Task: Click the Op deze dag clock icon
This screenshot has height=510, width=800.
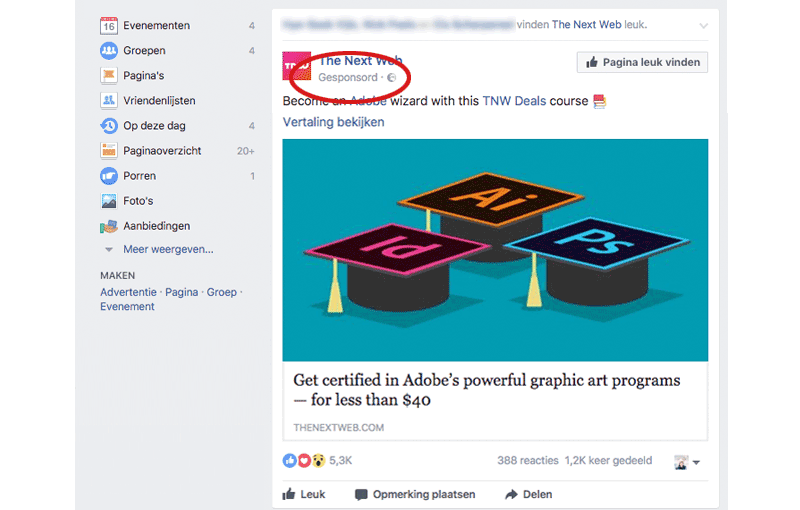Action: click(109, 125)
